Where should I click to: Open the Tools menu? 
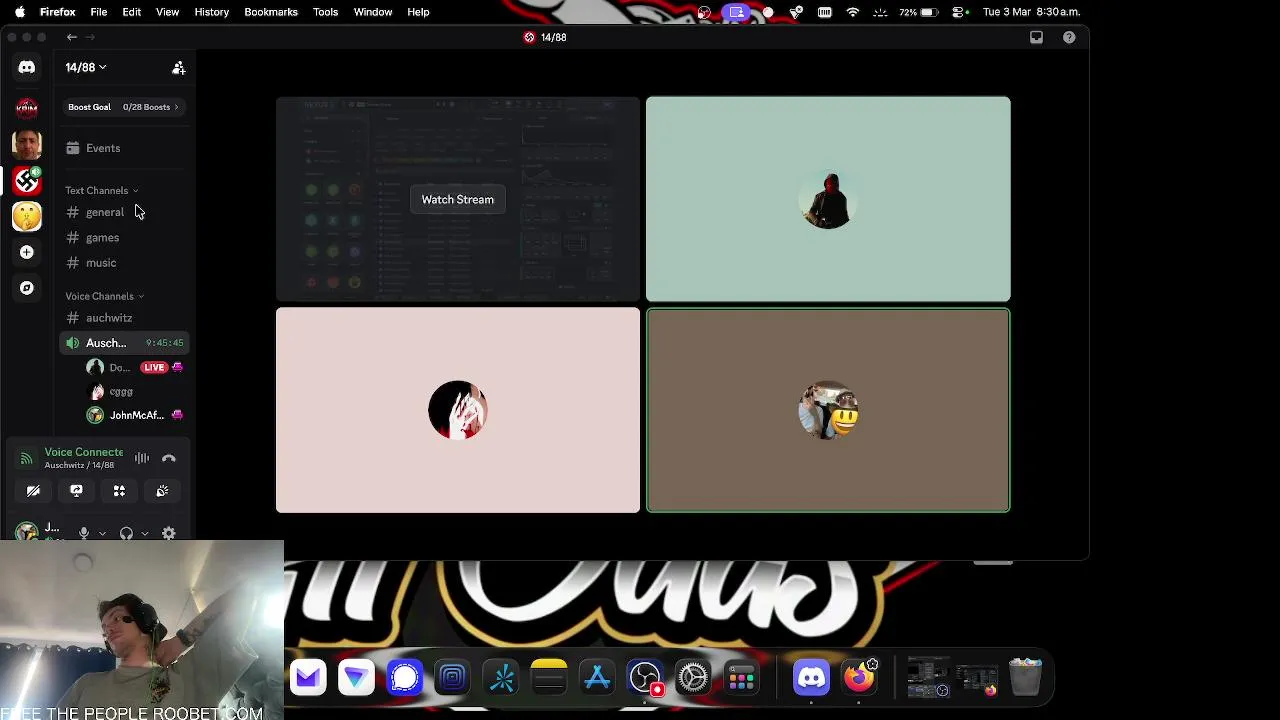pyautogui.click(x=325, y=12)
